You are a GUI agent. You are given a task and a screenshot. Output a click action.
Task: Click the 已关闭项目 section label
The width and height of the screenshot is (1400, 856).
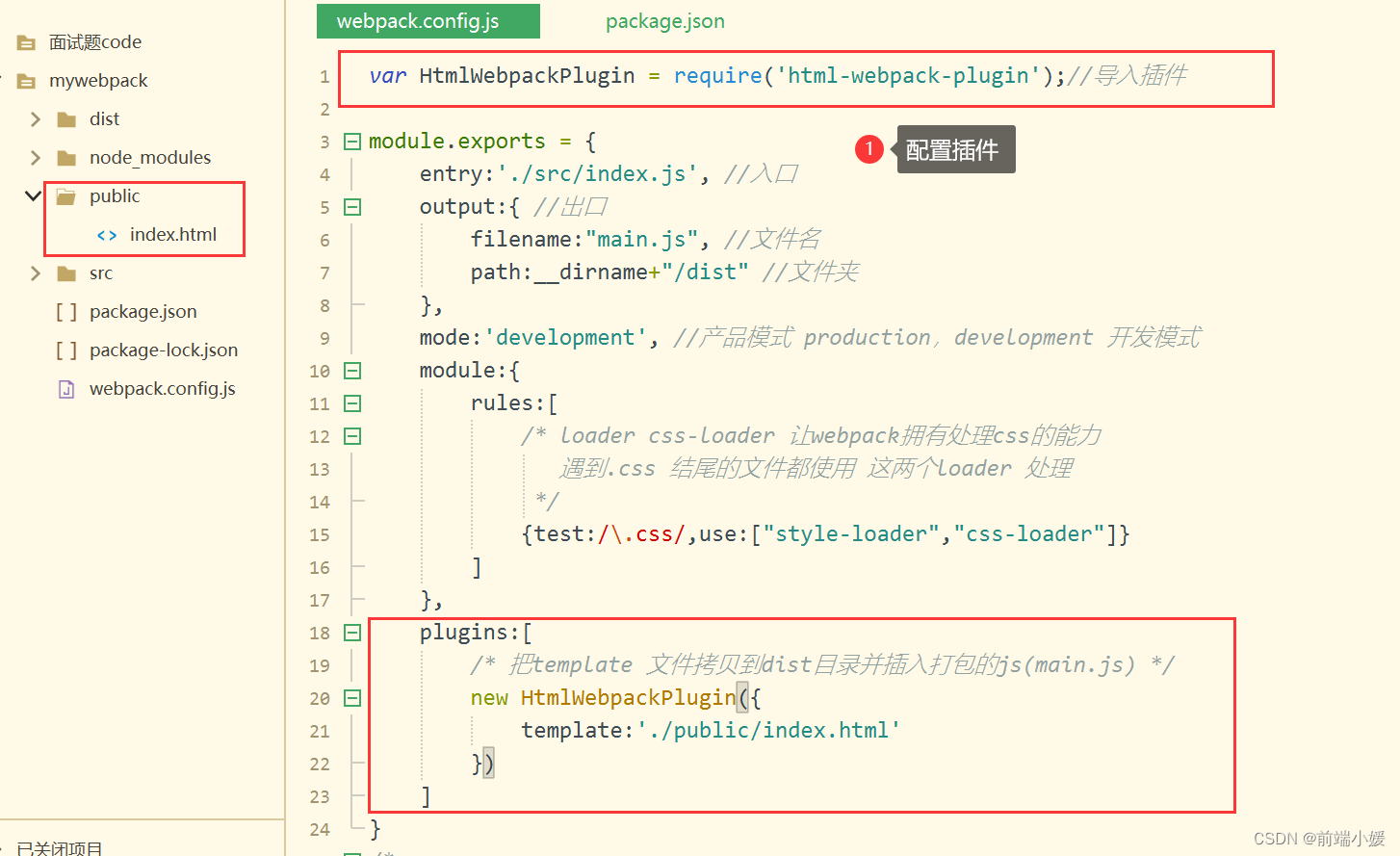tap(60, 847)
